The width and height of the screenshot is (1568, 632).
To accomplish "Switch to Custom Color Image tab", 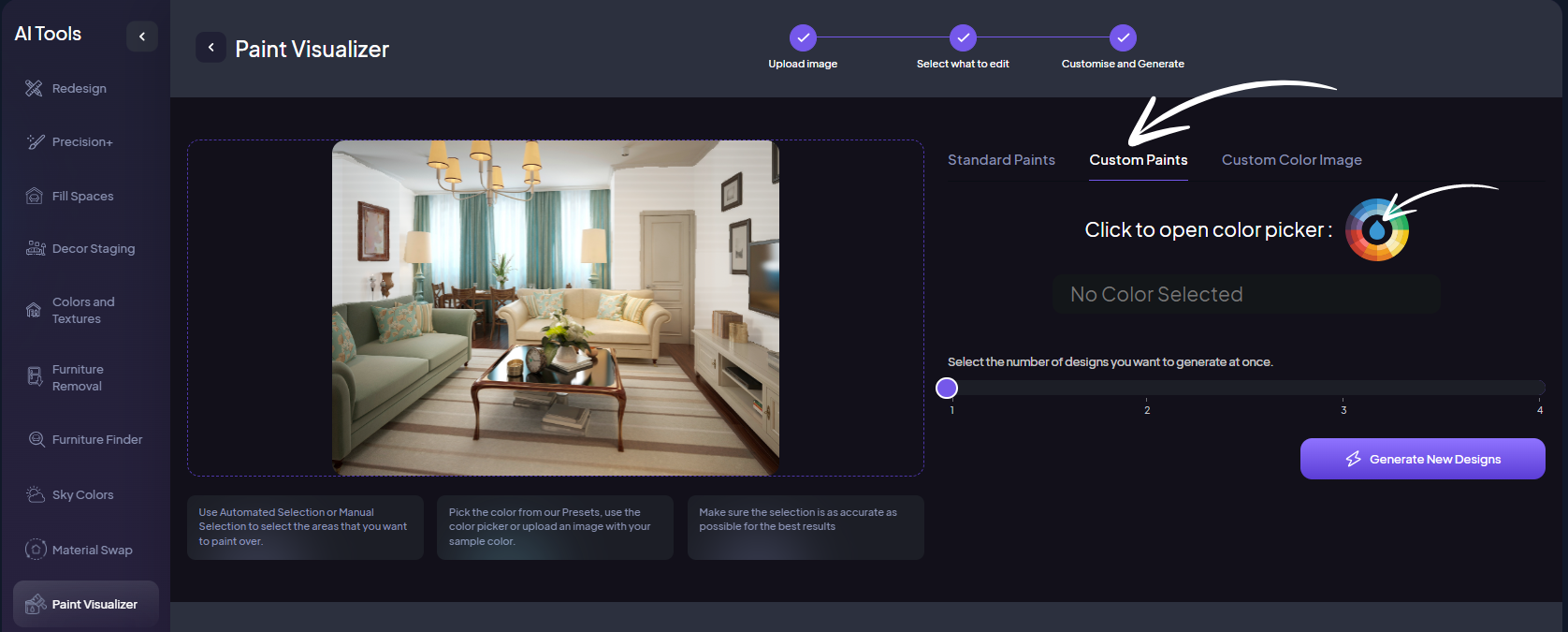I will click(x=1291, y=160).
